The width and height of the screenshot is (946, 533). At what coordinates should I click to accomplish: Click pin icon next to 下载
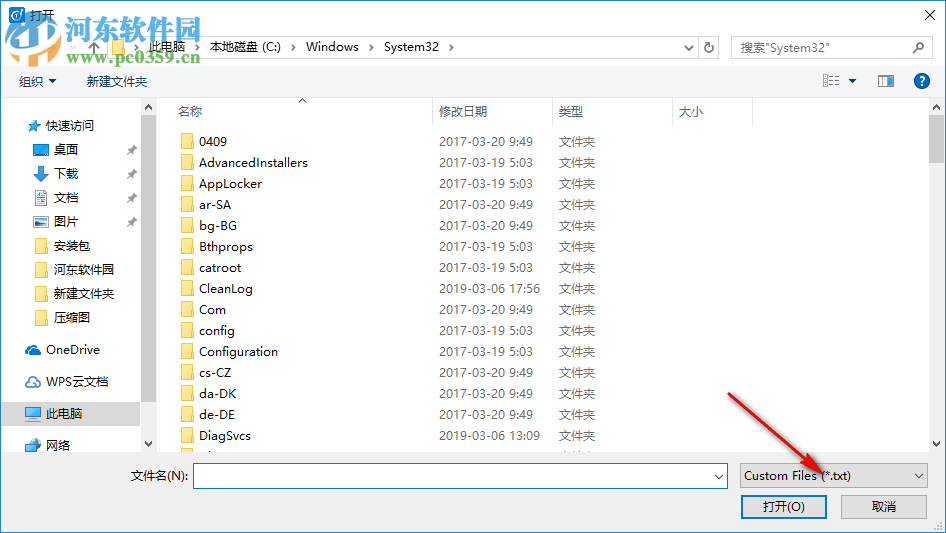131,174
